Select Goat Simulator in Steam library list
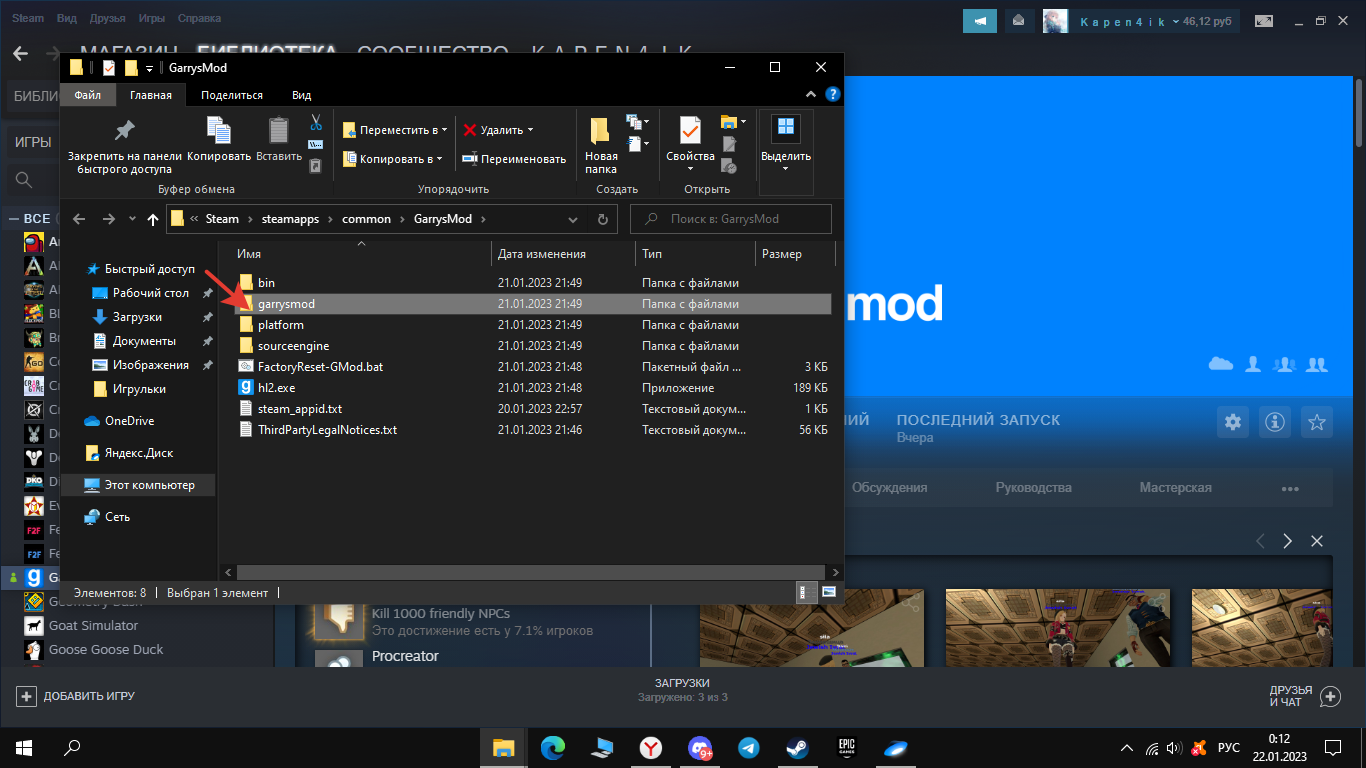 [x=93, y=626]
